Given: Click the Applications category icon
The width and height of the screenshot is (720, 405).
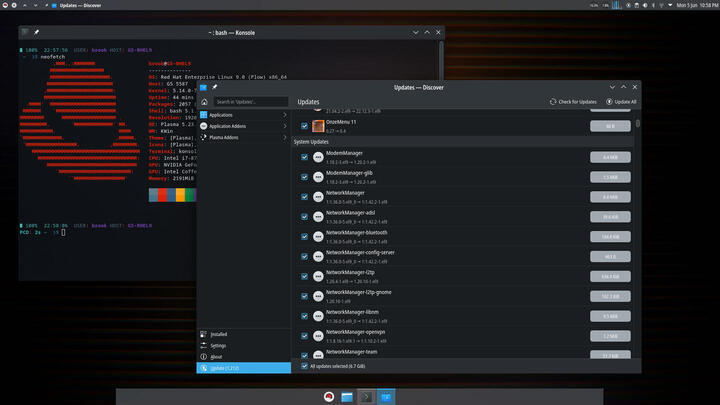Looking at the screenshot, I should [203, 115].
